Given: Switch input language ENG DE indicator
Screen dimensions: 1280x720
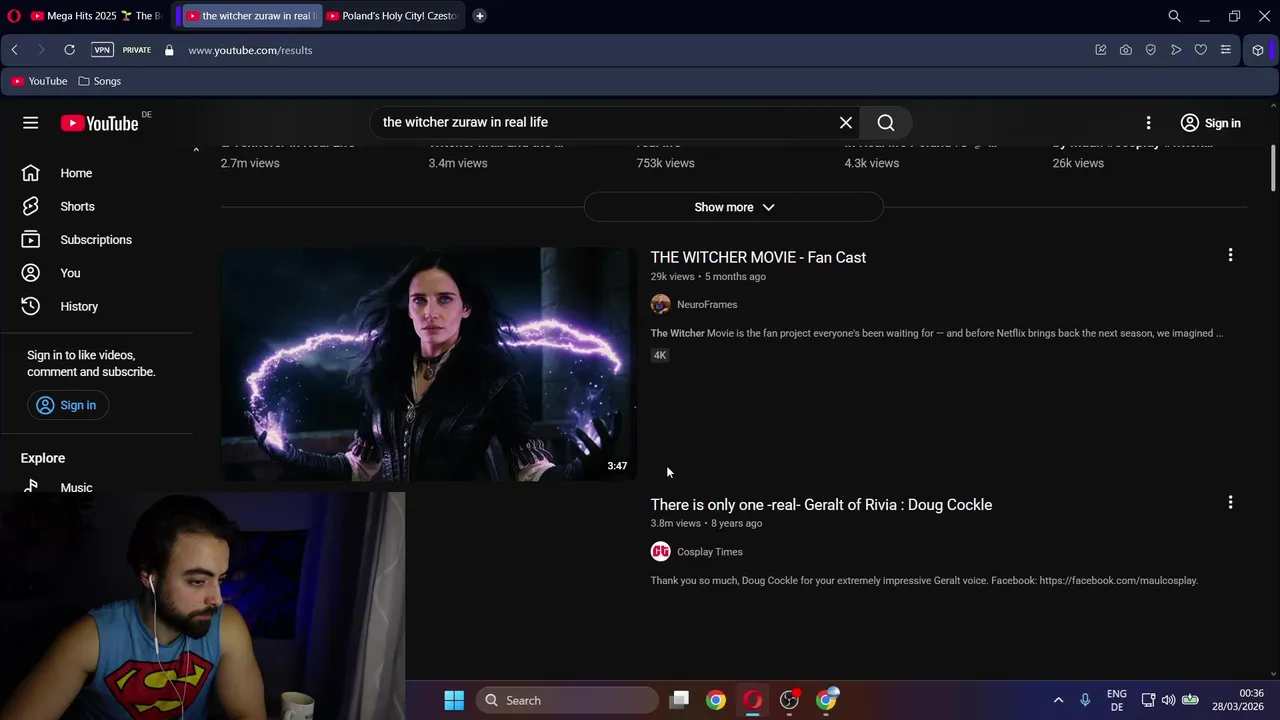Looking at the screenshot, I should (1117, 700).
